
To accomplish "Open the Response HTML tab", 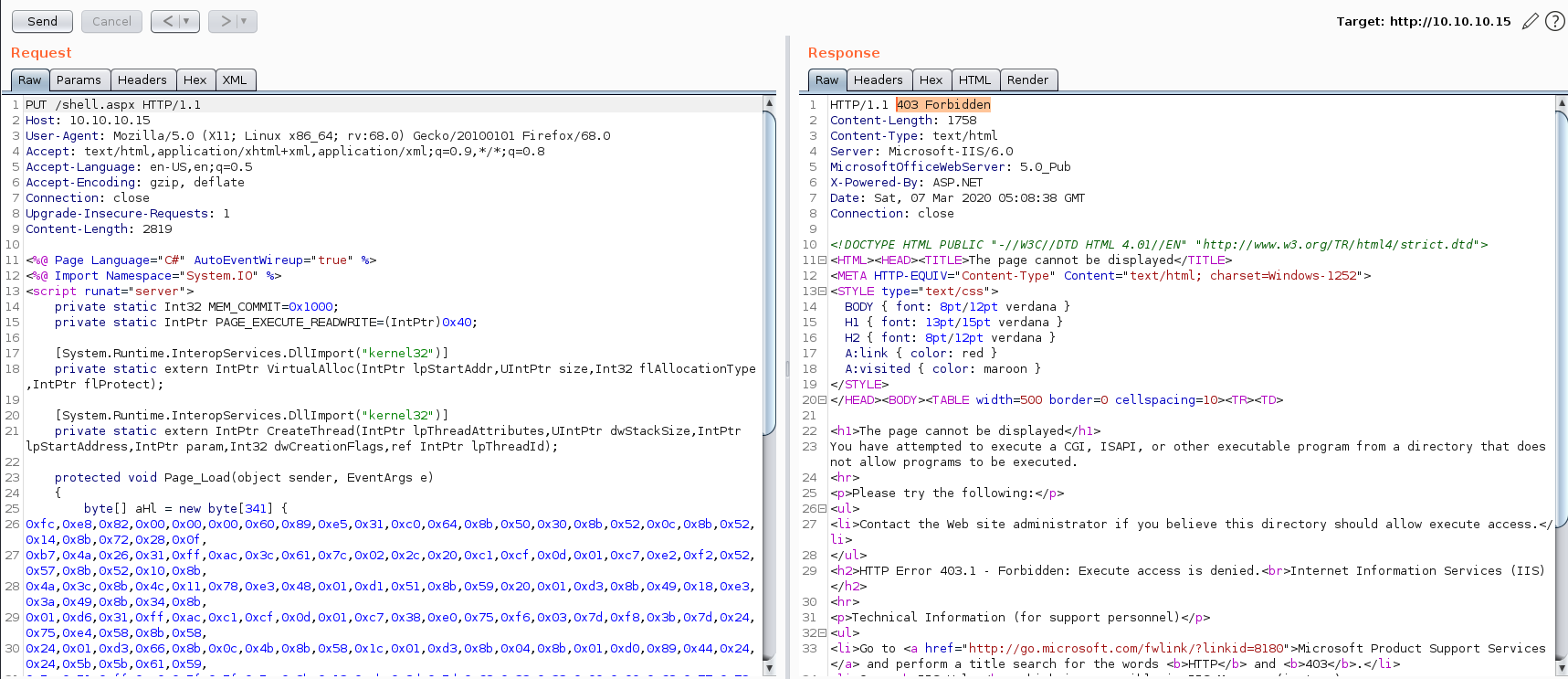I will pos(975,80).
